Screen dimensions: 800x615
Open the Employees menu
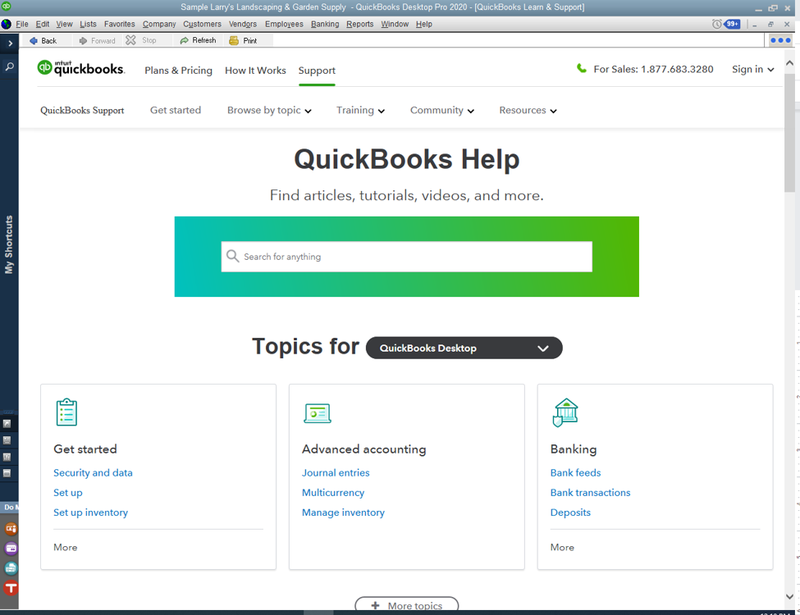click(x=284, y=24)
